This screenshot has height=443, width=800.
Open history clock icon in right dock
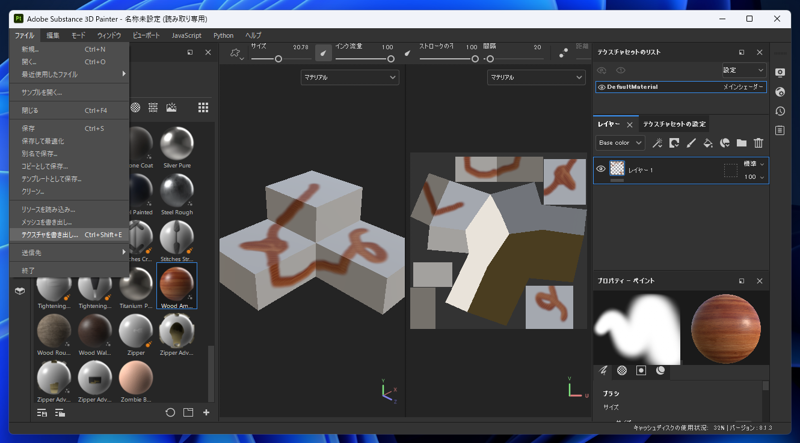pos(780,111)
